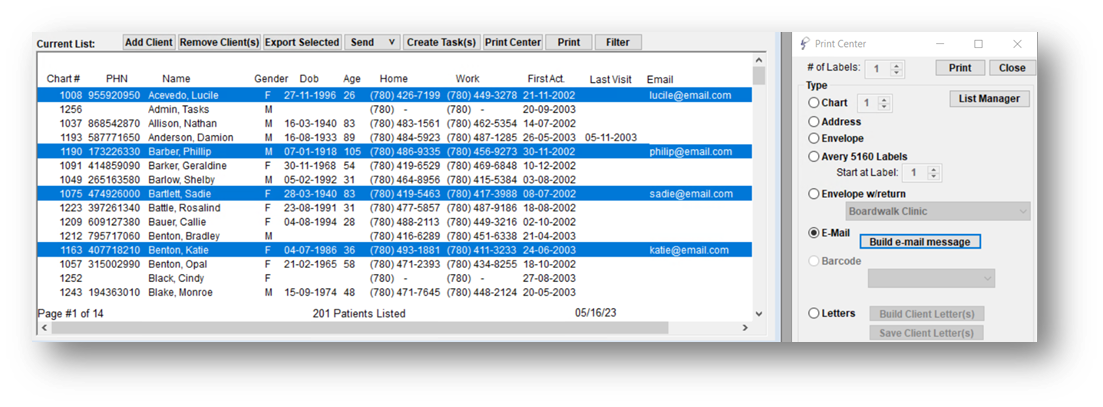Choose the Envelope radio option

tap(814, 138)
